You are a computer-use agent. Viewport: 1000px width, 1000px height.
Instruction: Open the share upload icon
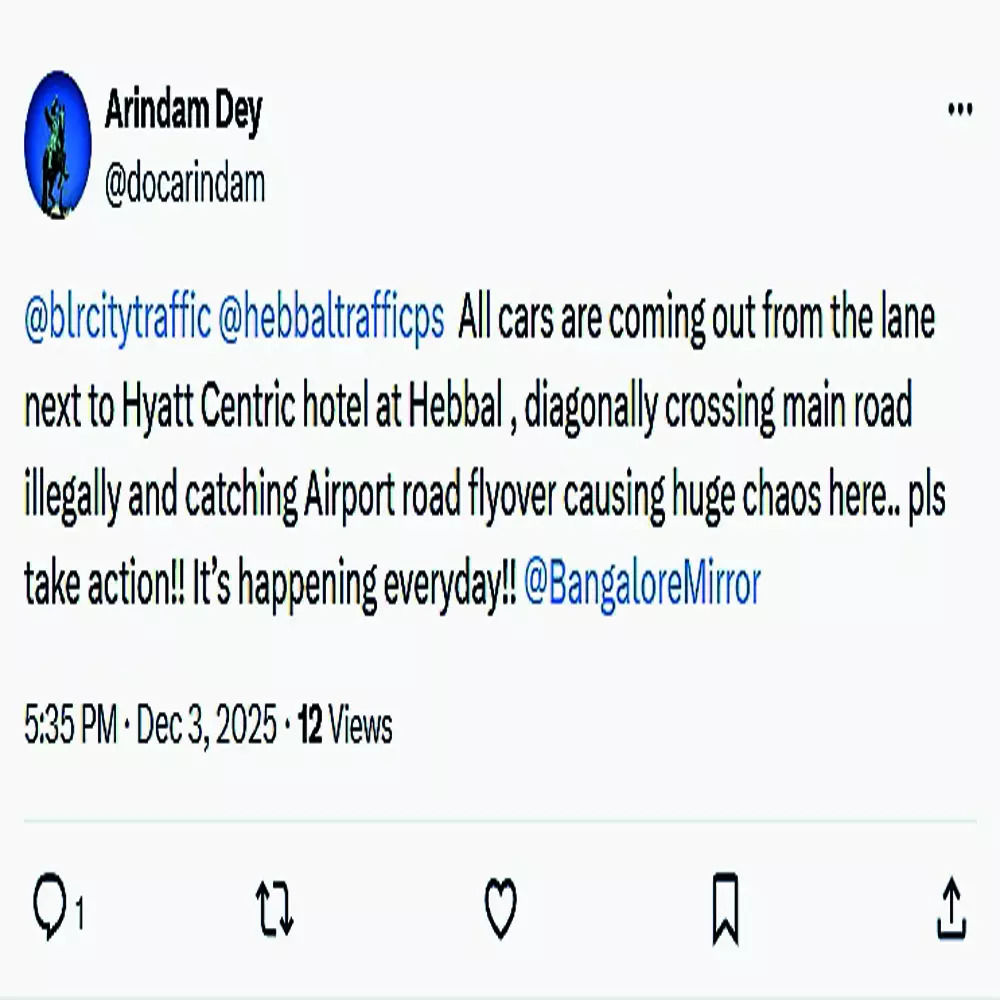951,909
